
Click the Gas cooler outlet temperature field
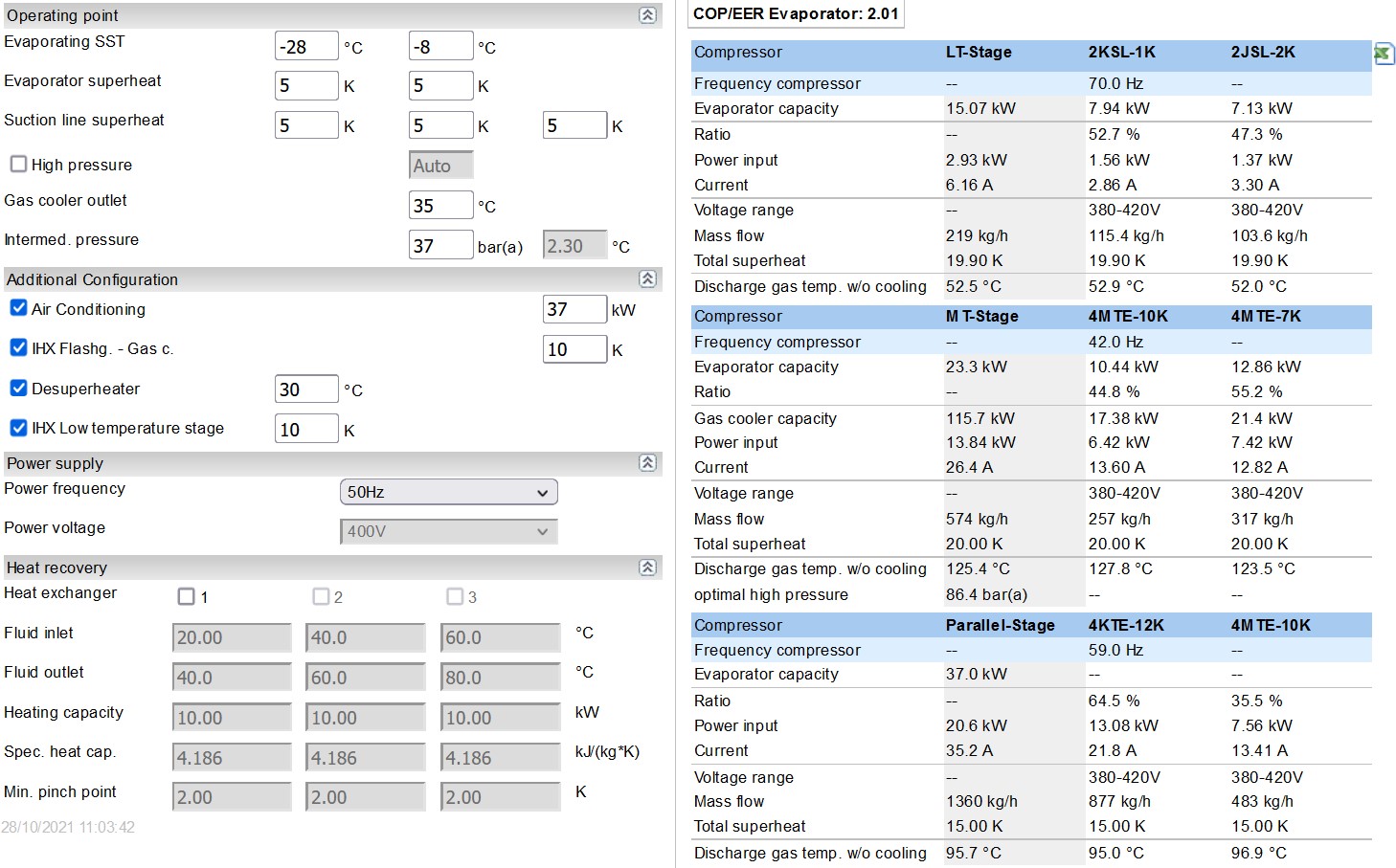tap(440, 206)
